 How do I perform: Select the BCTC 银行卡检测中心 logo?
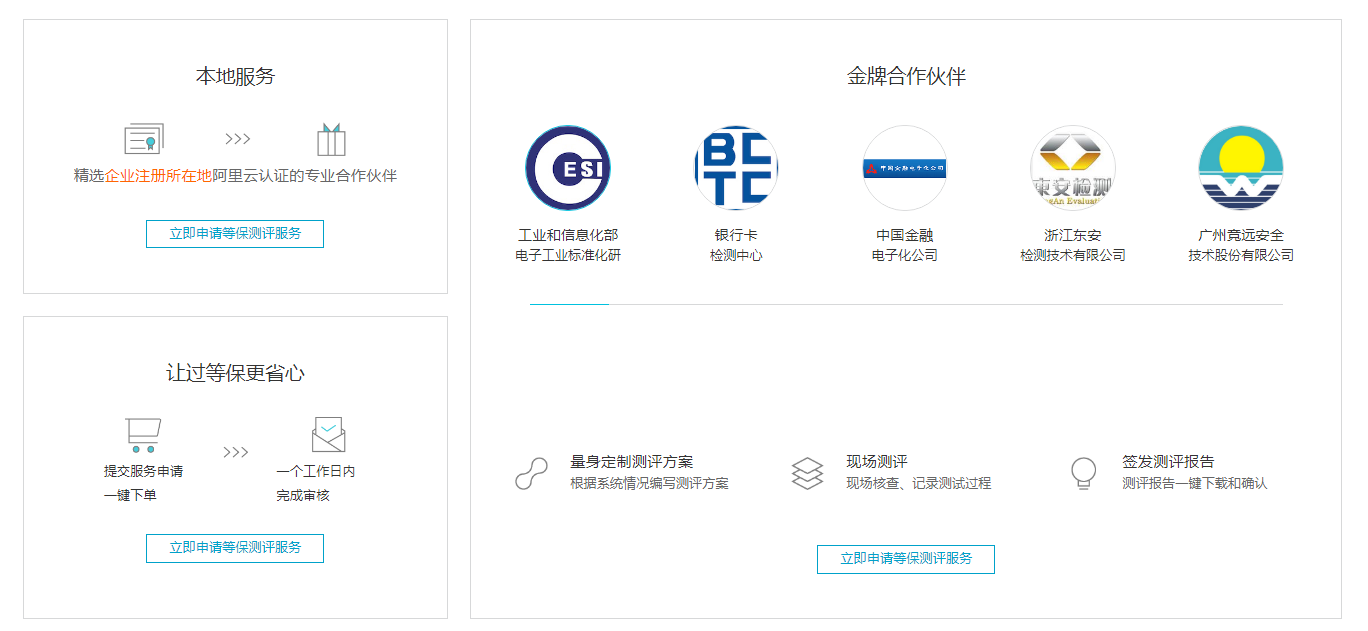pyautogui.click(x=736, y=168)
